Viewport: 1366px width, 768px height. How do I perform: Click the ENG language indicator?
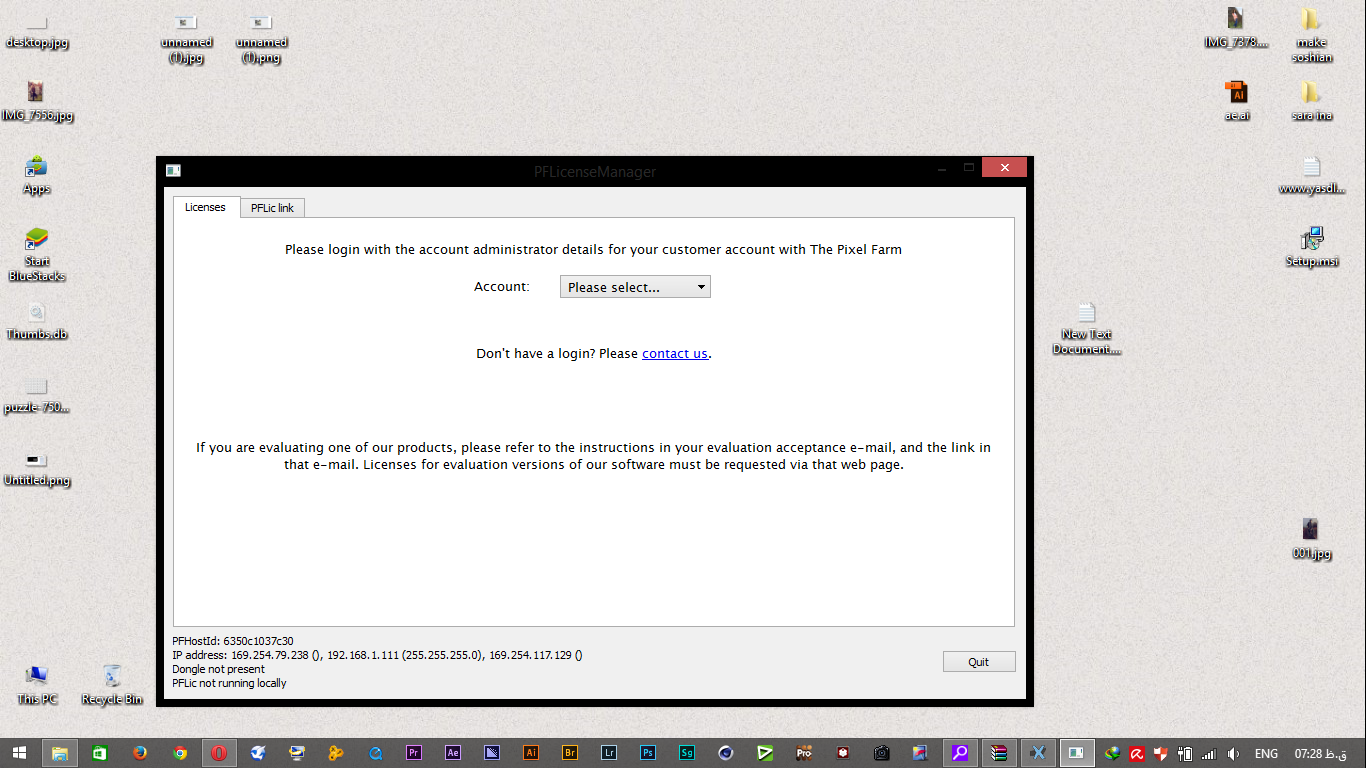tap(1266, 753)
